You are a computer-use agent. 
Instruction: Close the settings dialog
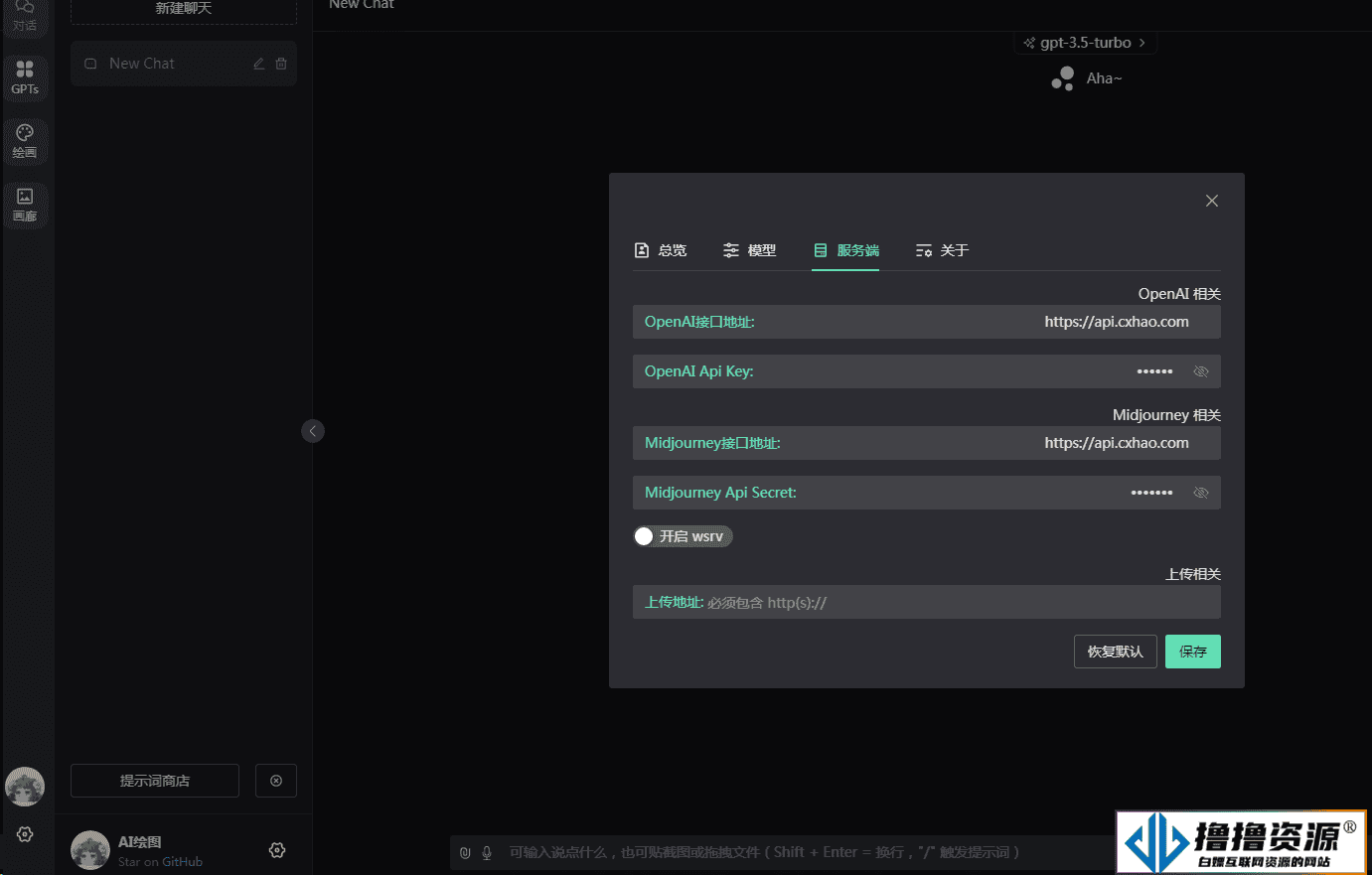[1212, 201]
